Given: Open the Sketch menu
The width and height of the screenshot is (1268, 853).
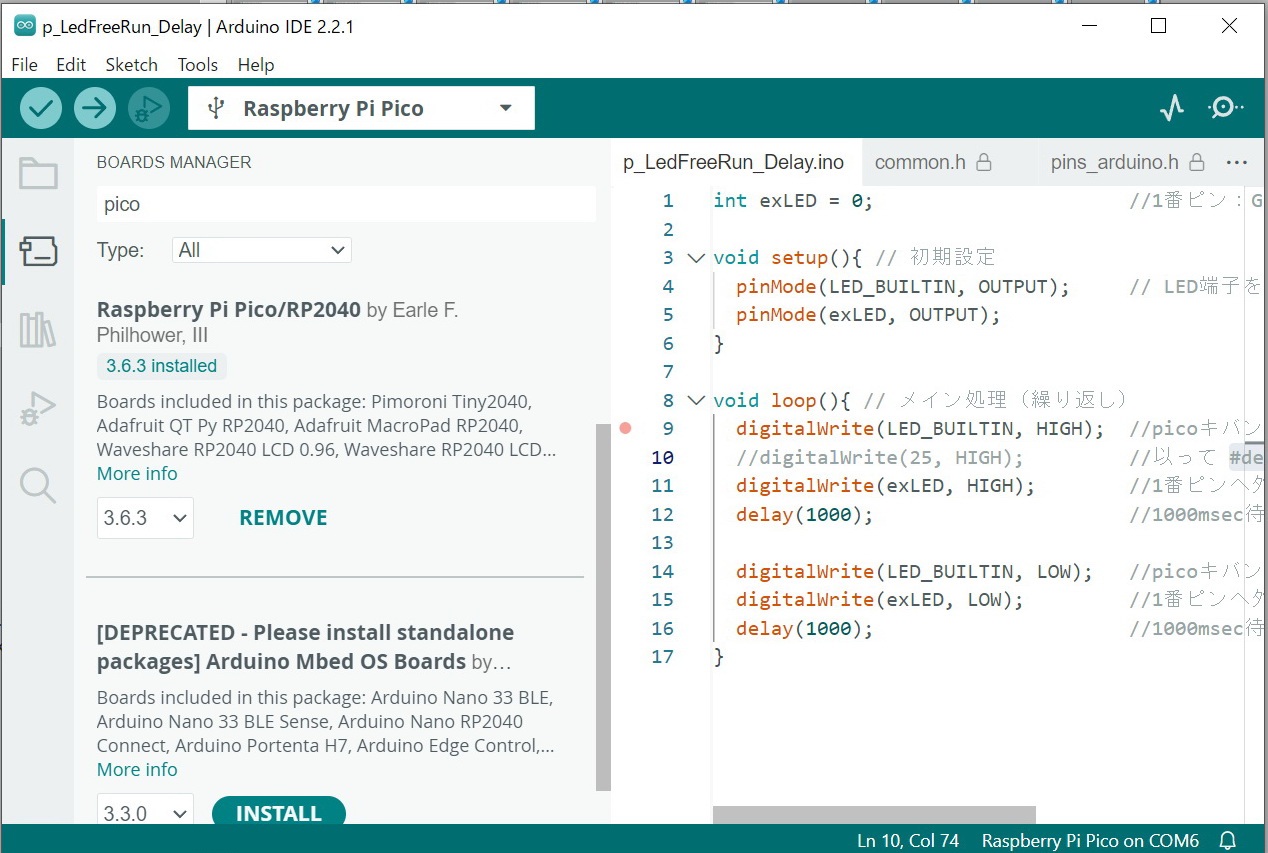Looking at the screenshot, I should coord(131,65).
